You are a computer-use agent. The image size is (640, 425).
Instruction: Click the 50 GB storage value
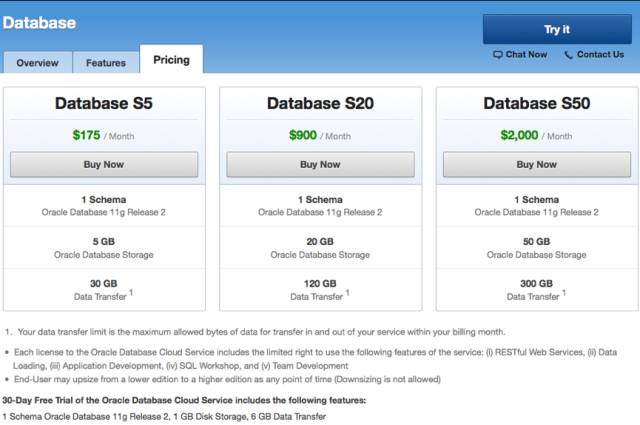(x=536, y=242)
